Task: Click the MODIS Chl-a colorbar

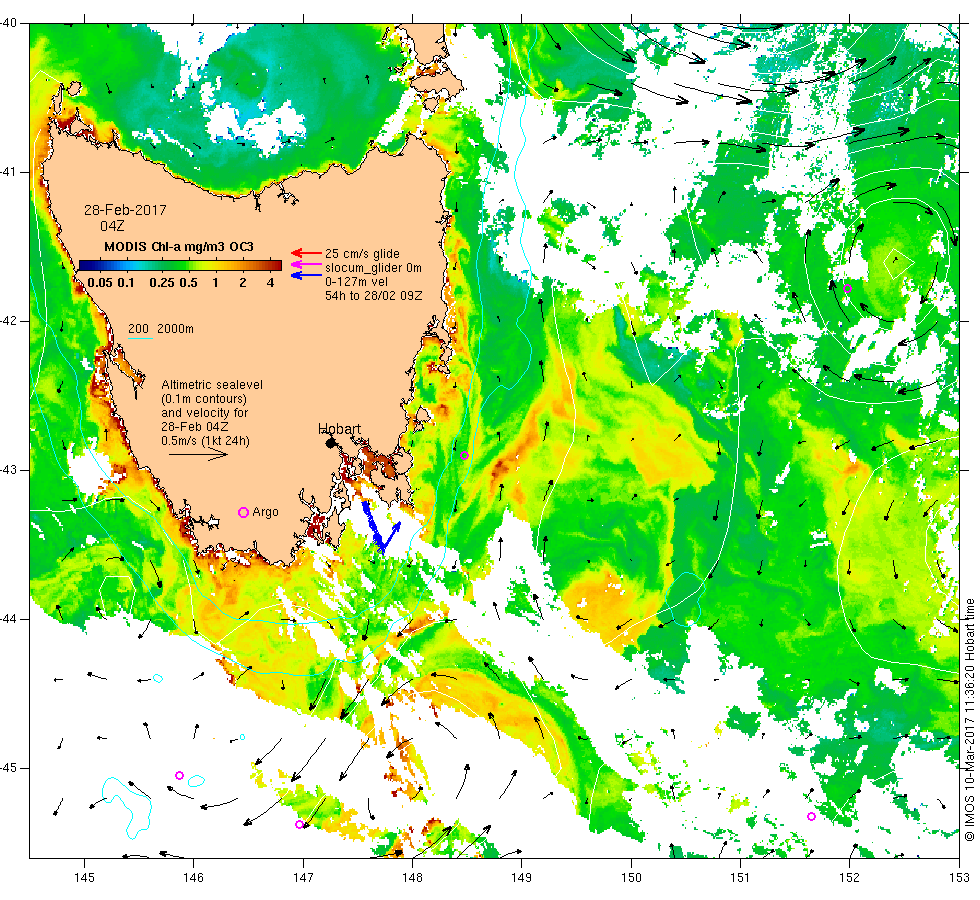Action: click(180, 265)
